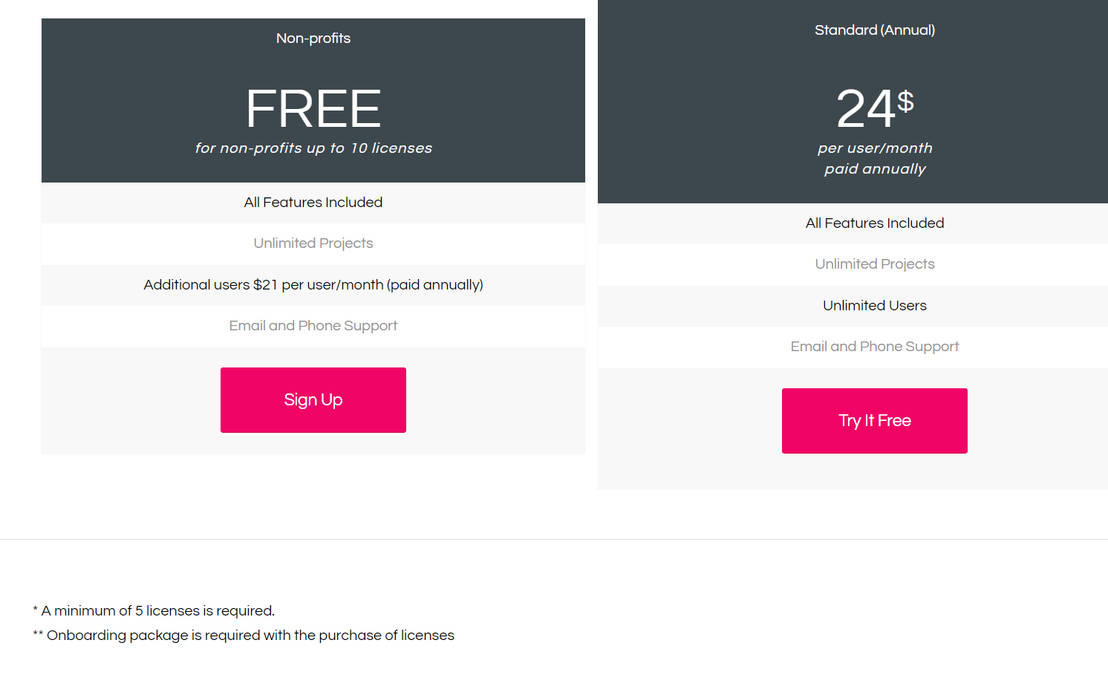Click the Sign Up button
The height and width of the screenshot is (677, 1108).
(x=313, y=400)
